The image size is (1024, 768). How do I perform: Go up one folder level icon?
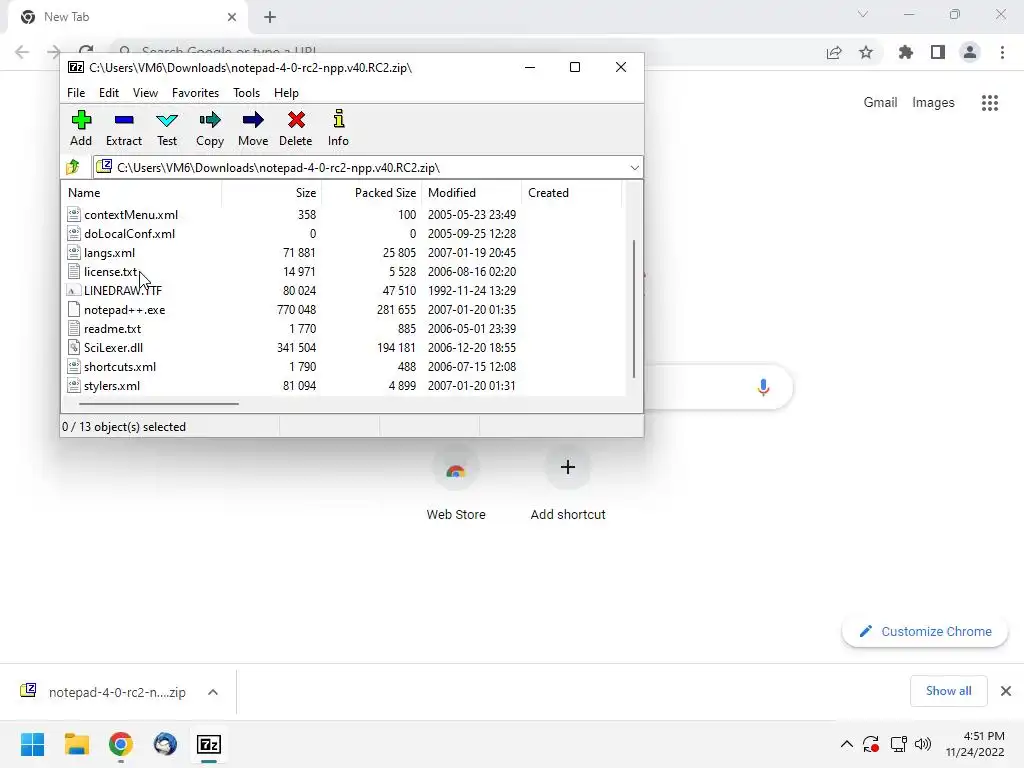tap(74, 167)
